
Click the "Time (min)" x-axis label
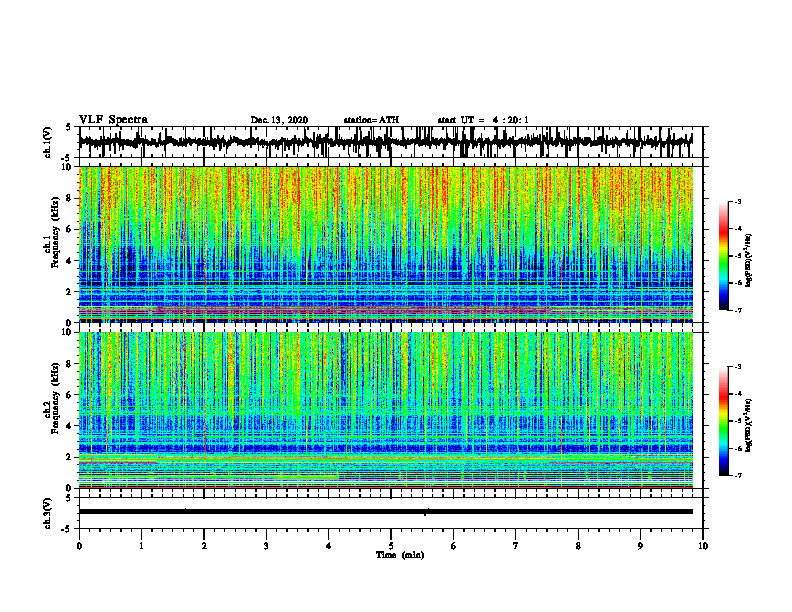coord(400,555)
